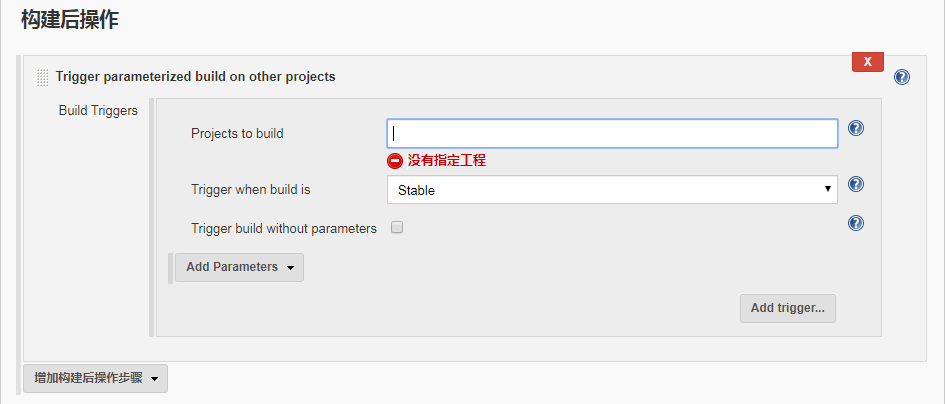The height and width of the screenshot is (404, 947).
Task: Select the Trigger parameterized build on other projects title
Action: pyautogui.click(x=196, y=77)
